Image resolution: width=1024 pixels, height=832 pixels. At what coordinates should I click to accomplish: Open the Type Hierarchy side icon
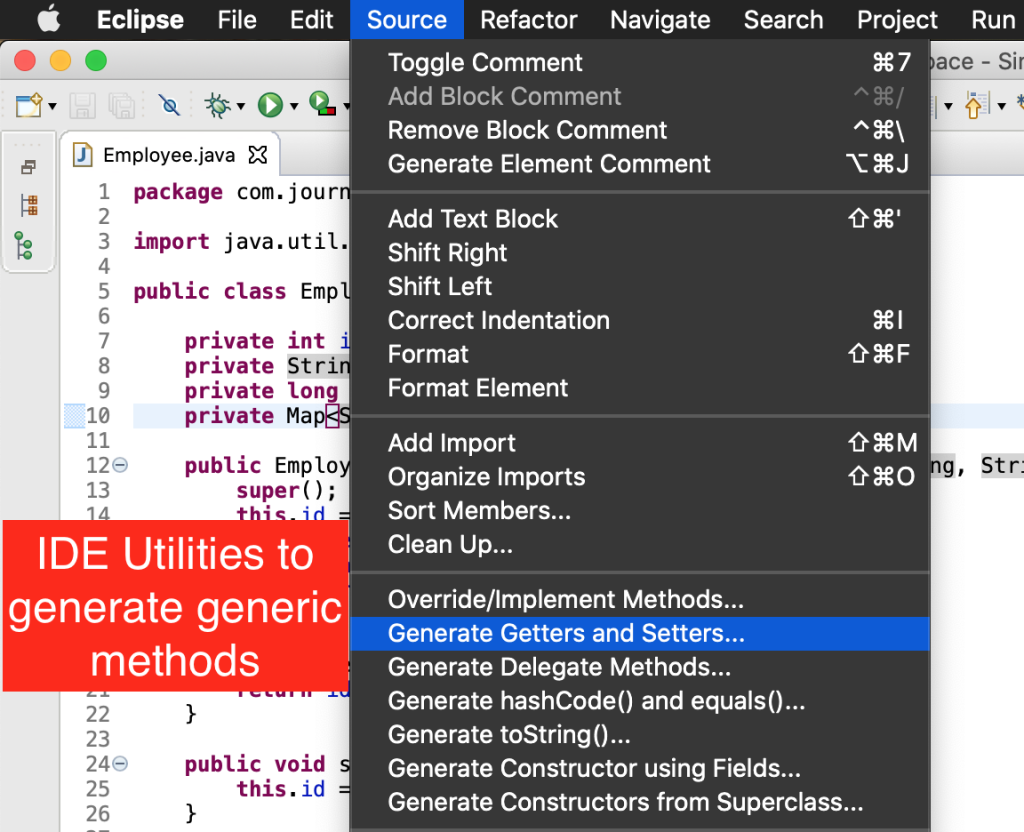(24, 246)
